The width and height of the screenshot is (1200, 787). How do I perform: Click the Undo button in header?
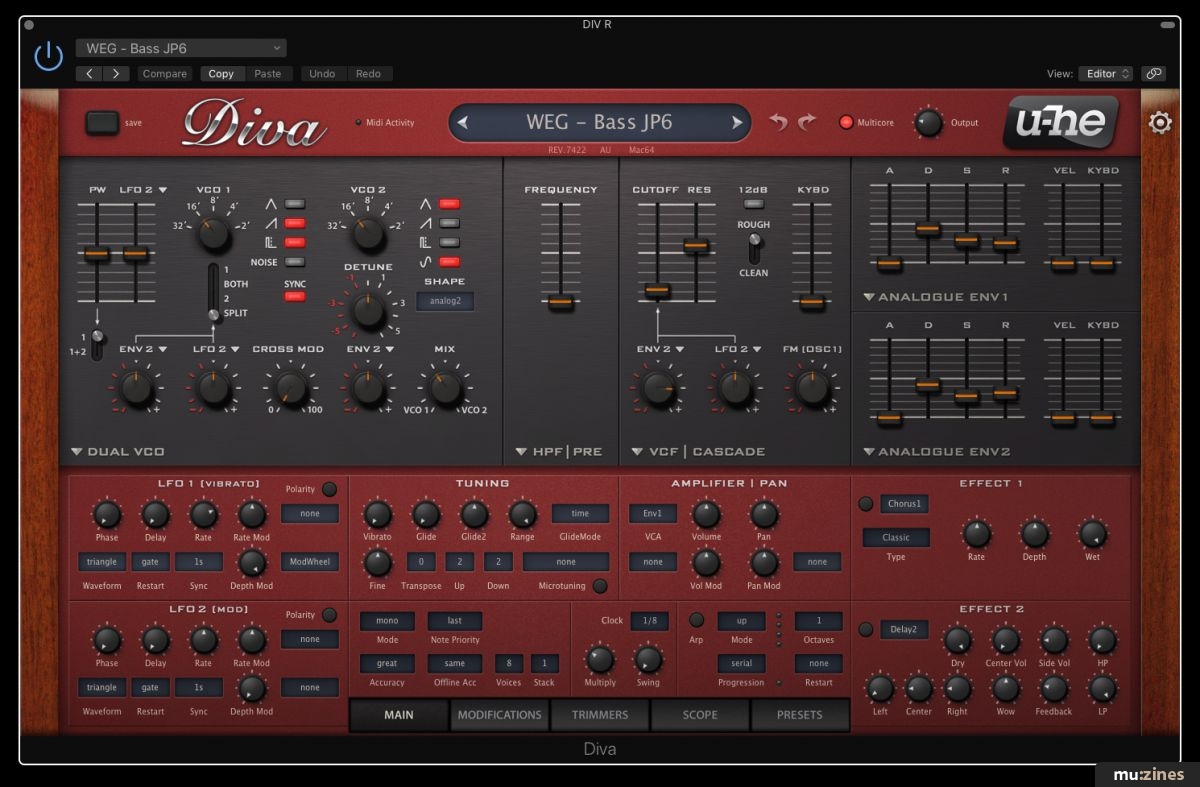tap(322, 74)
